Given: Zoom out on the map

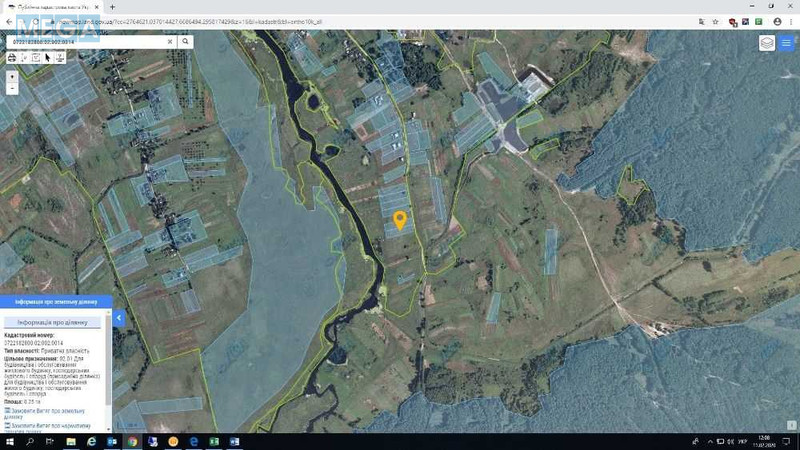Looking at the screenshot, I should (x=12, y=89).
